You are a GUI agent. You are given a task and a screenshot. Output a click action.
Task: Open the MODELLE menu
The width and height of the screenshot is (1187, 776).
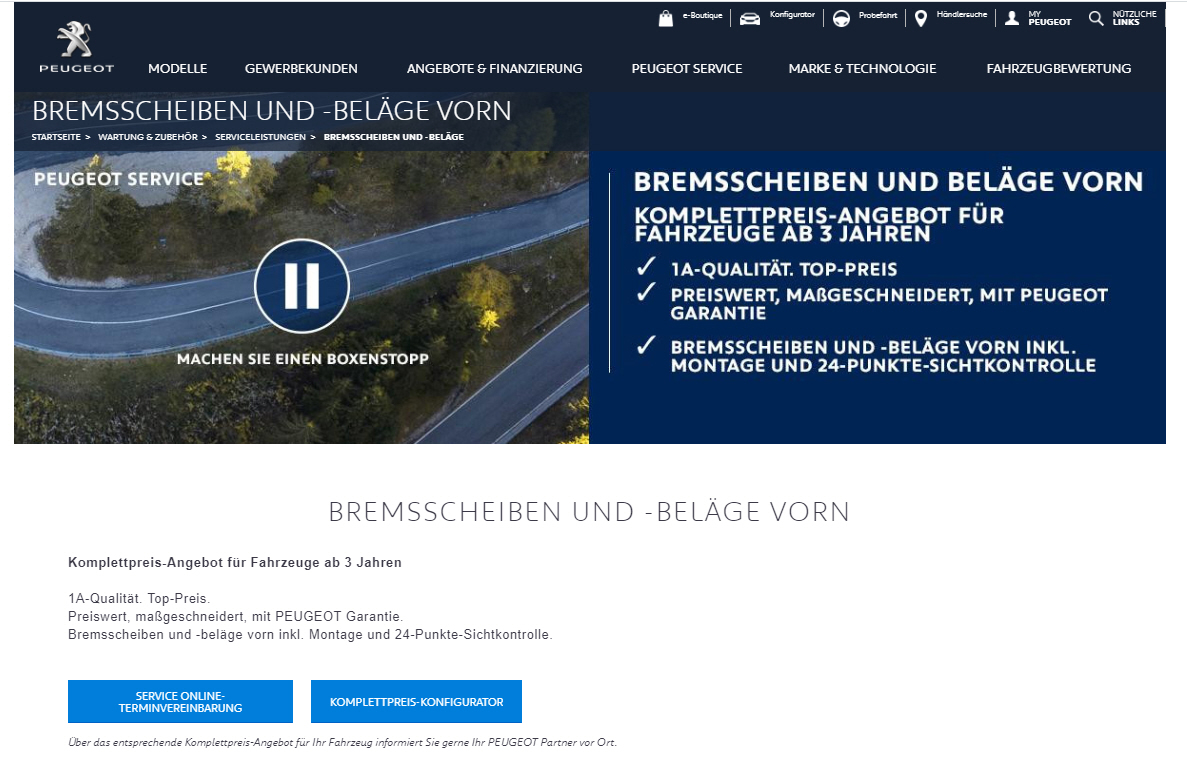[x=178, y=69]
